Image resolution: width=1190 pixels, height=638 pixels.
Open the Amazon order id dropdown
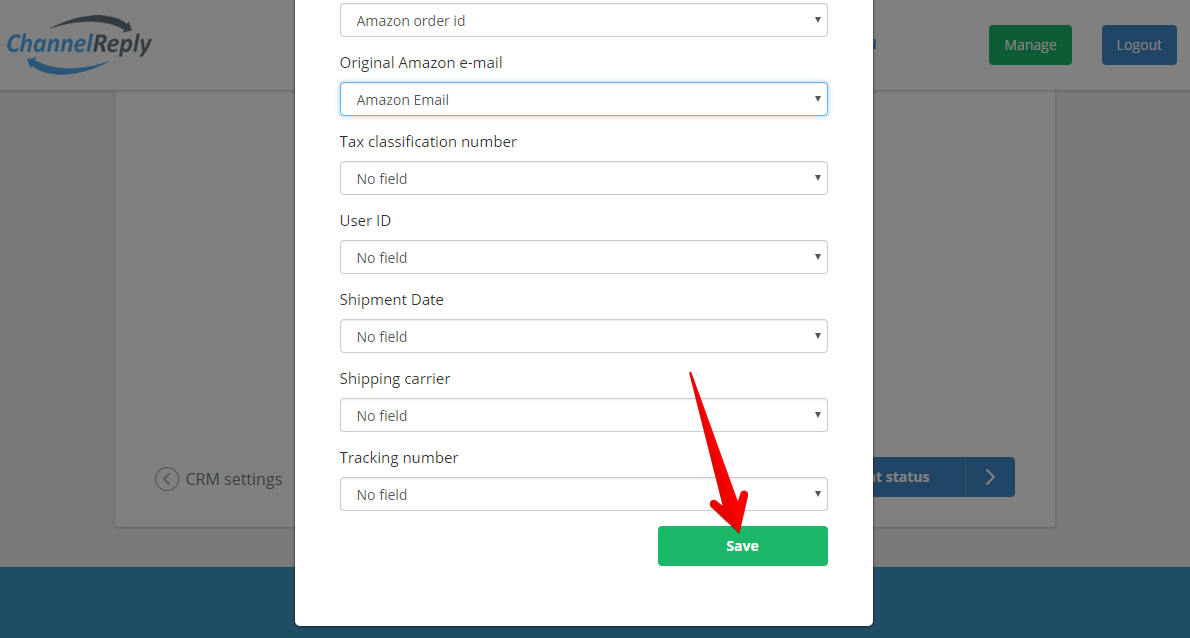point(584,20)
